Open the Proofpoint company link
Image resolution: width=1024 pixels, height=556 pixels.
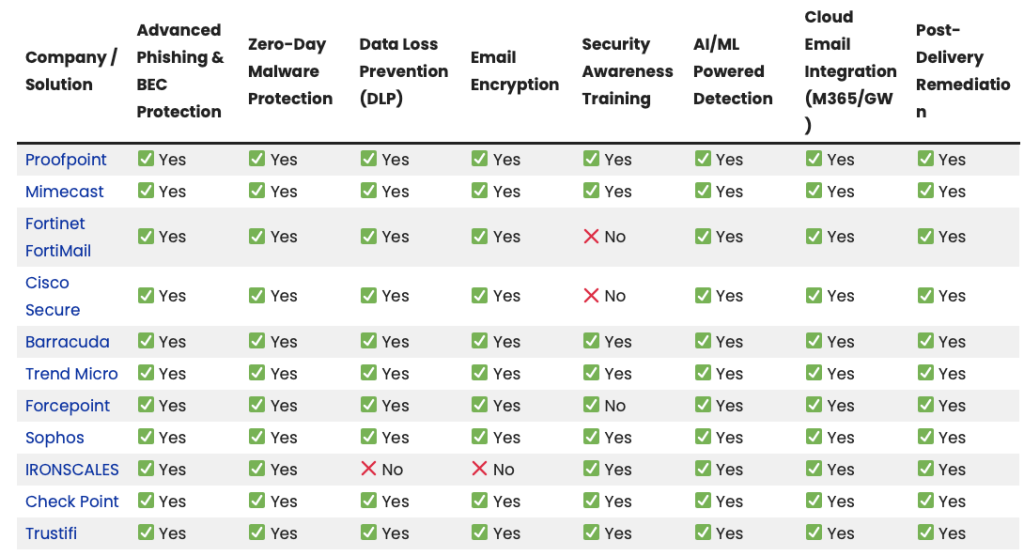tap(65, 160)
